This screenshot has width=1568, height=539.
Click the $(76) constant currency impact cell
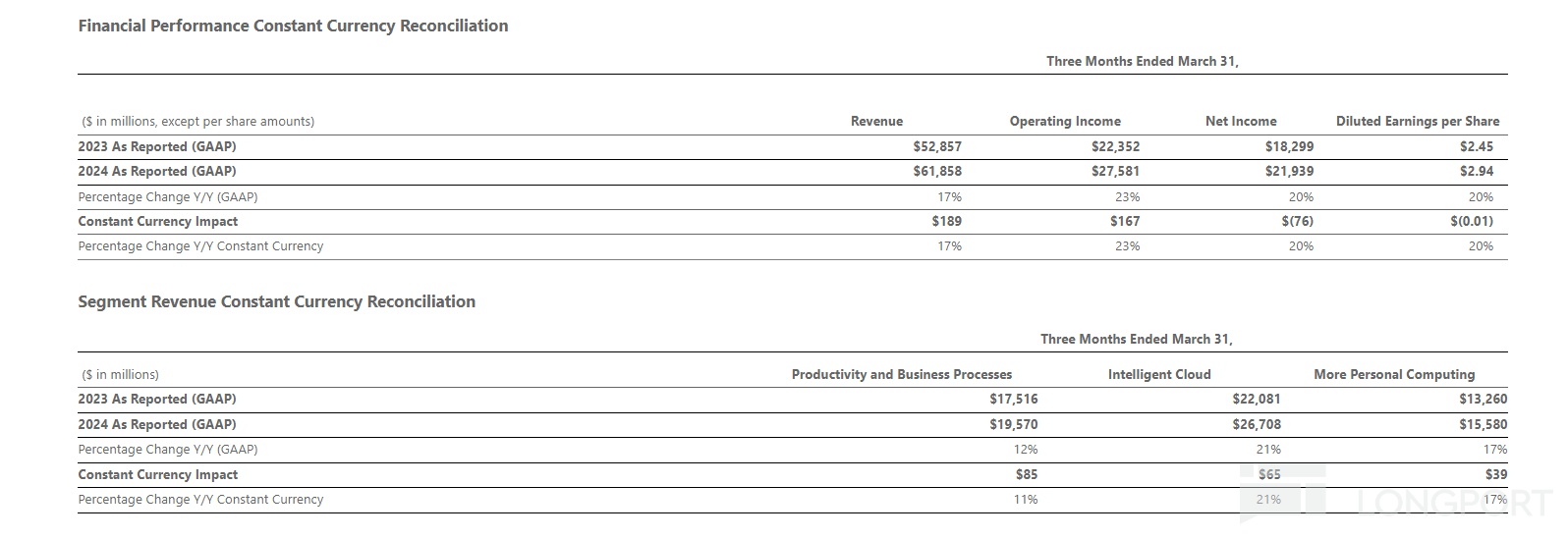coord(1297,221)
